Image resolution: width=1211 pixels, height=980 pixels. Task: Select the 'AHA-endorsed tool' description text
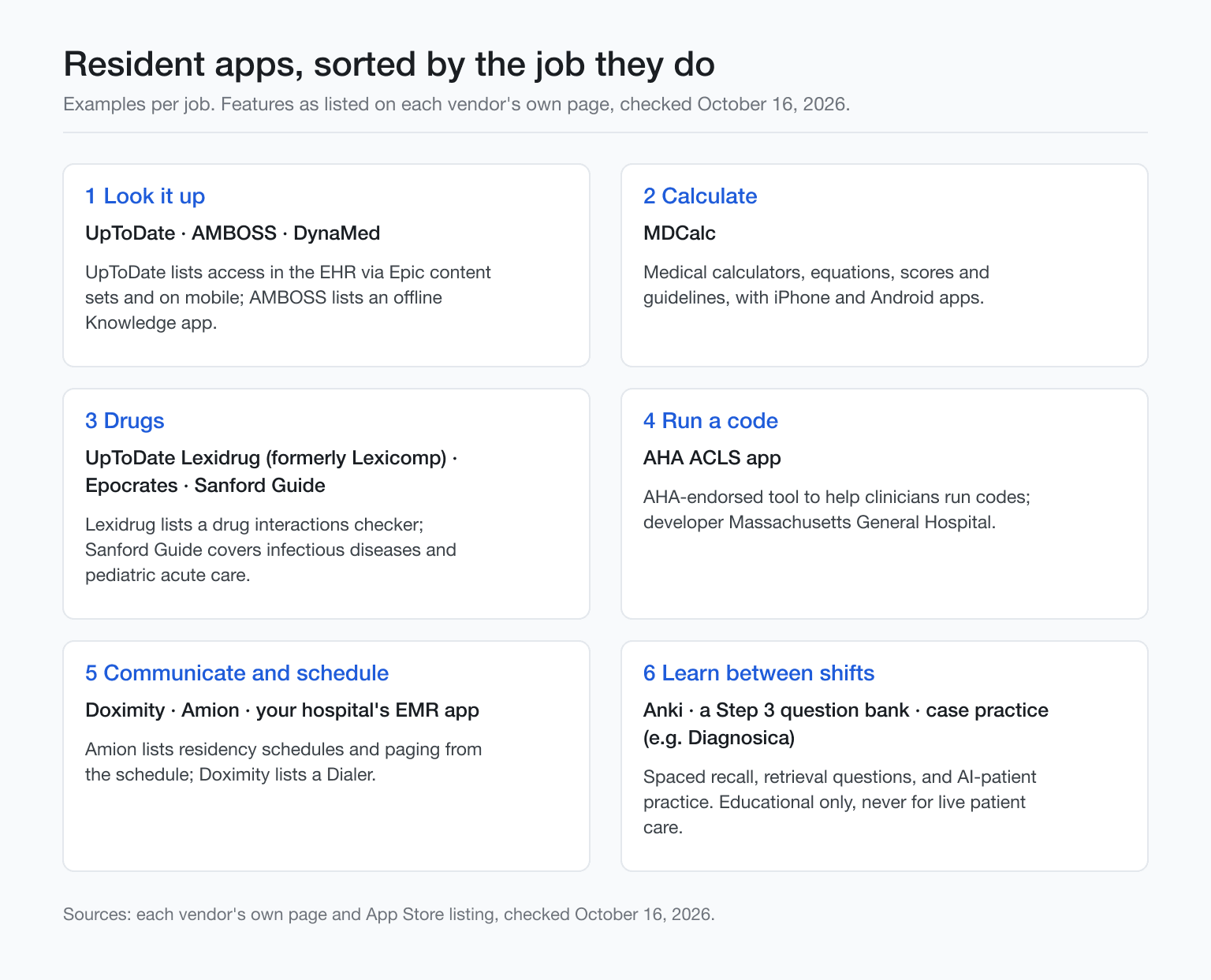837,509
